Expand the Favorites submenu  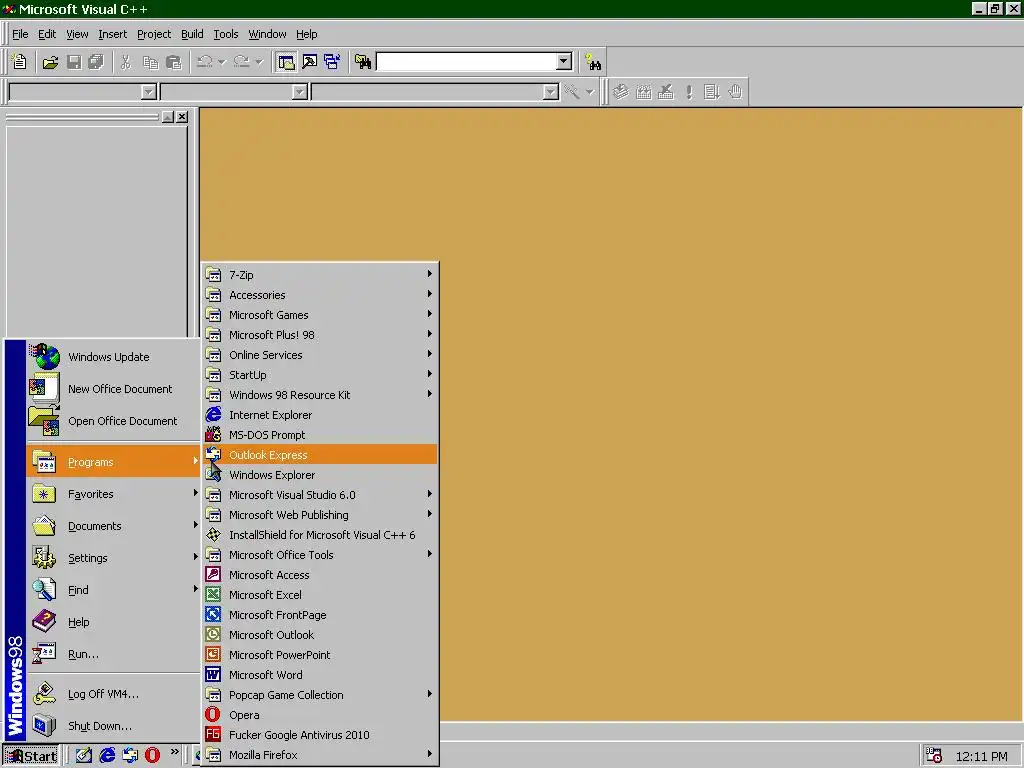(114, 494)
